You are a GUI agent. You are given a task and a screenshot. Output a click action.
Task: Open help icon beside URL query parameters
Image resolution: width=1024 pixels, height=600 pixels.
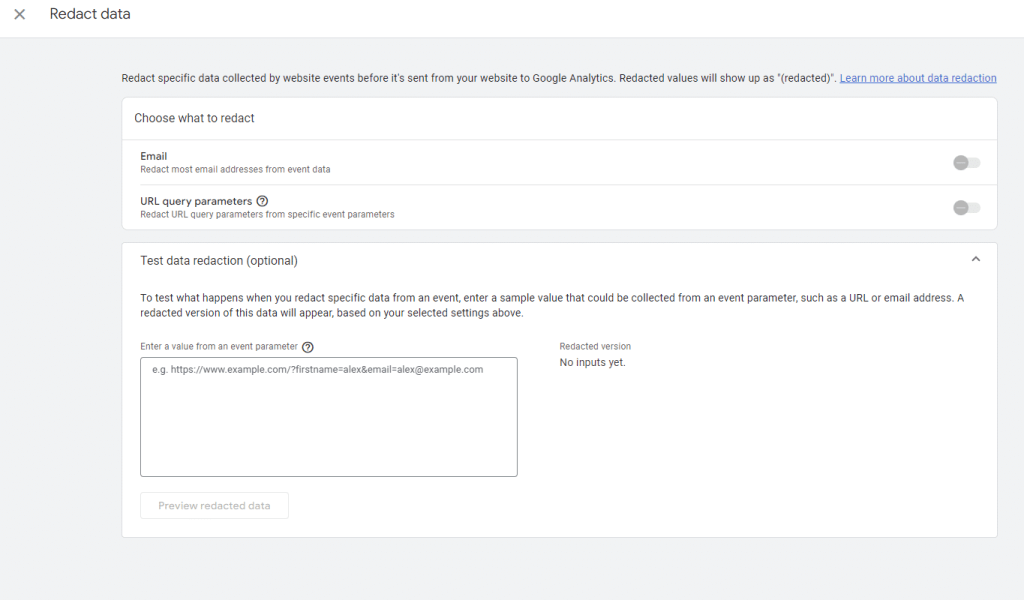click(x=262, y=201)
